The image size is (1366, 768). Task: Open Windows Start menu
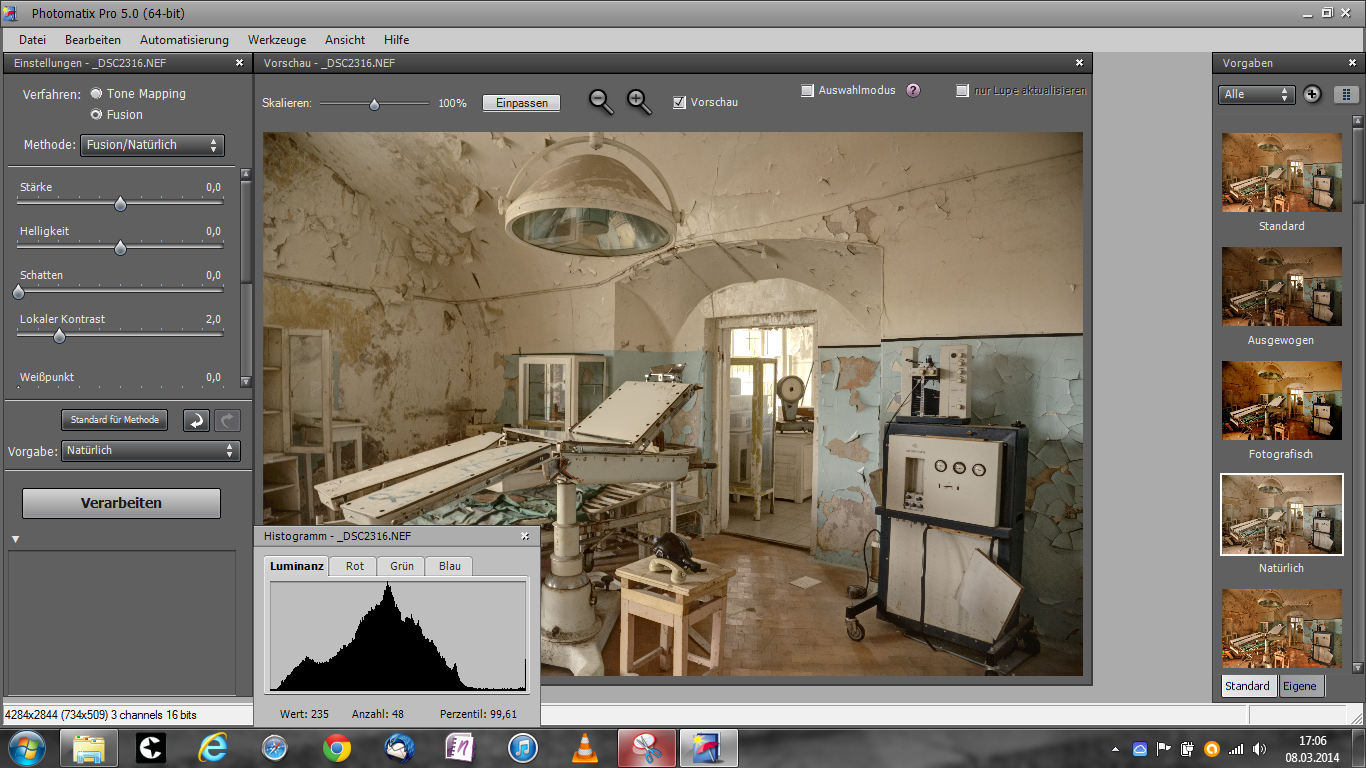tap(25, 748)
